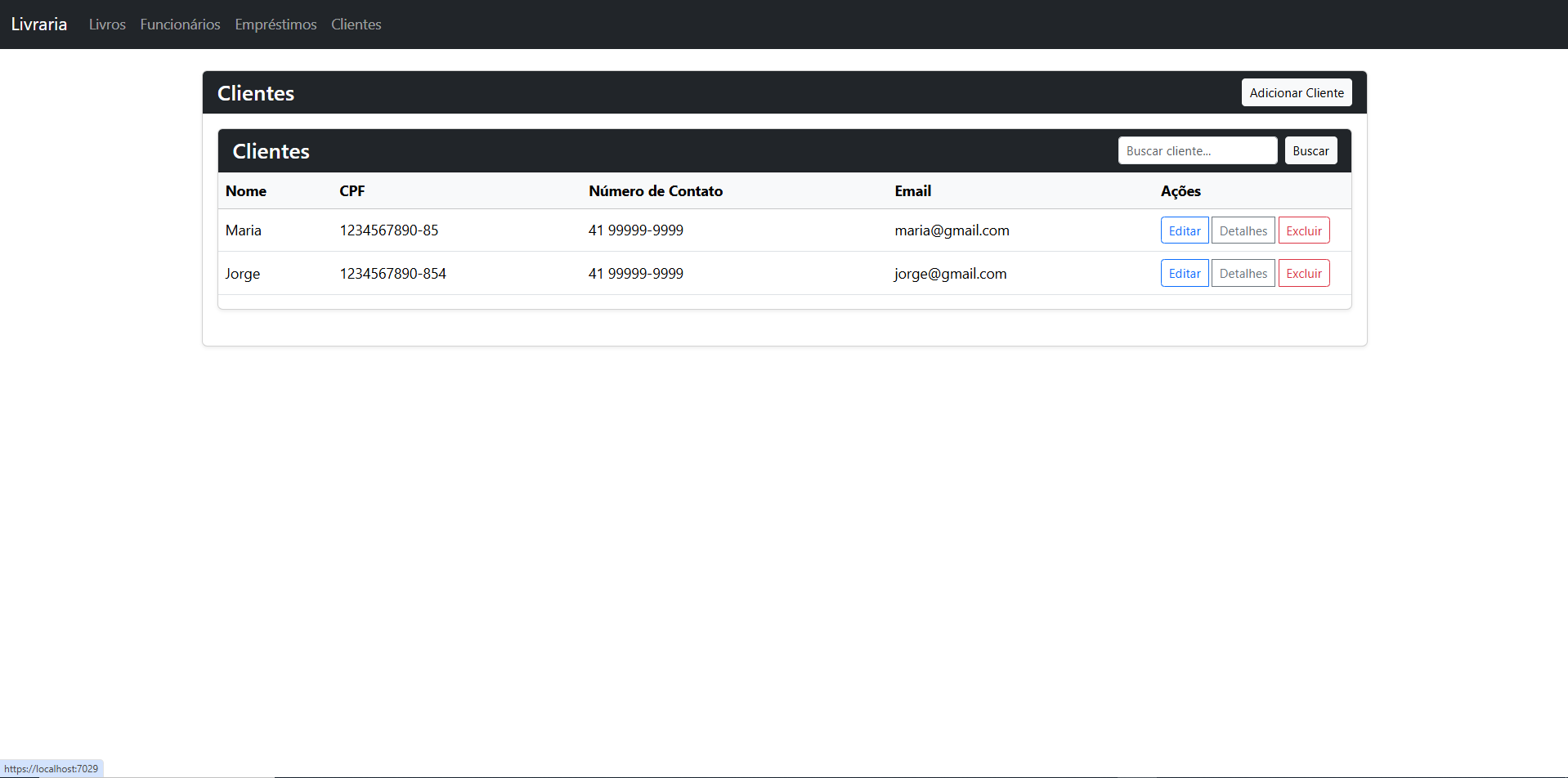Open the Livraria home brand link
The image size is (1568, 778).
click(39, 25)
